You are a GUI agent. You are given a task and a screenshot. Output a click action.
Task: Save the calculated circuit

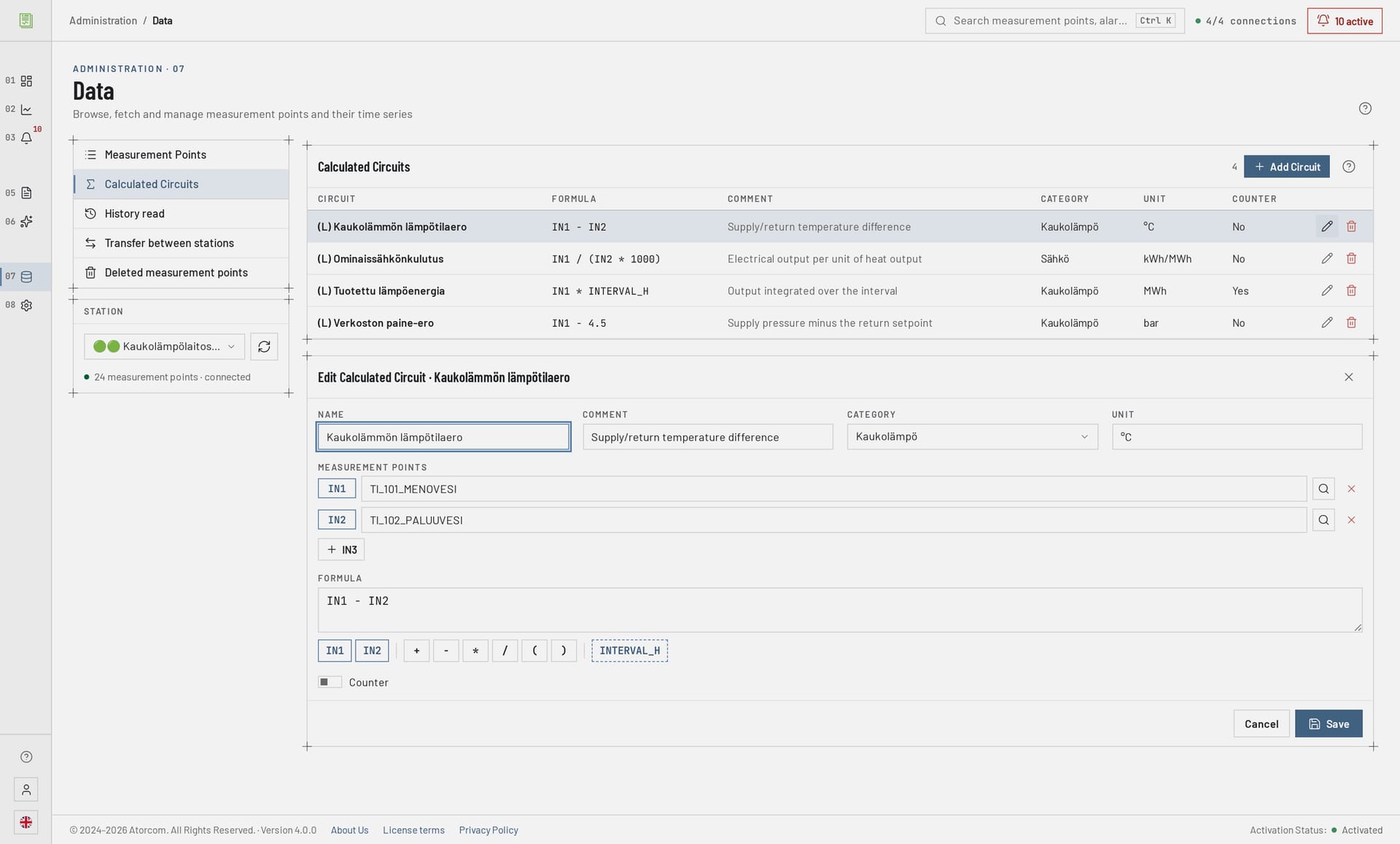[x=1329, y=724]
